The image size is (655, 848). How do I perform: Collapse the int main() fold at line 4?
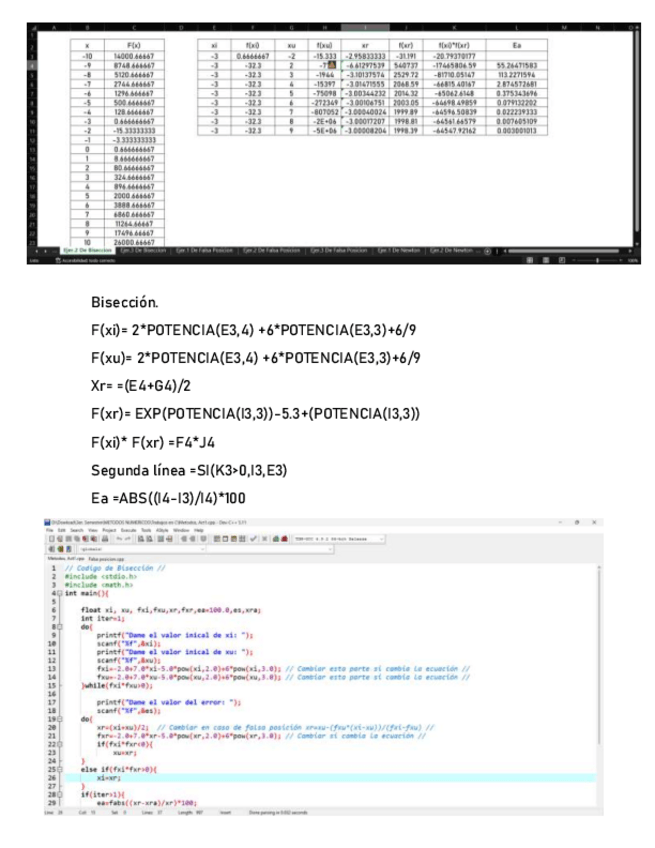tap(60, 593)
